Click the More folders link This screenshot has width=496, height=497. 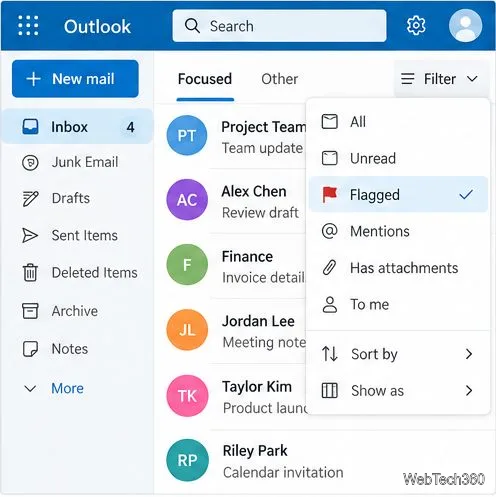[x=68, y=388]
